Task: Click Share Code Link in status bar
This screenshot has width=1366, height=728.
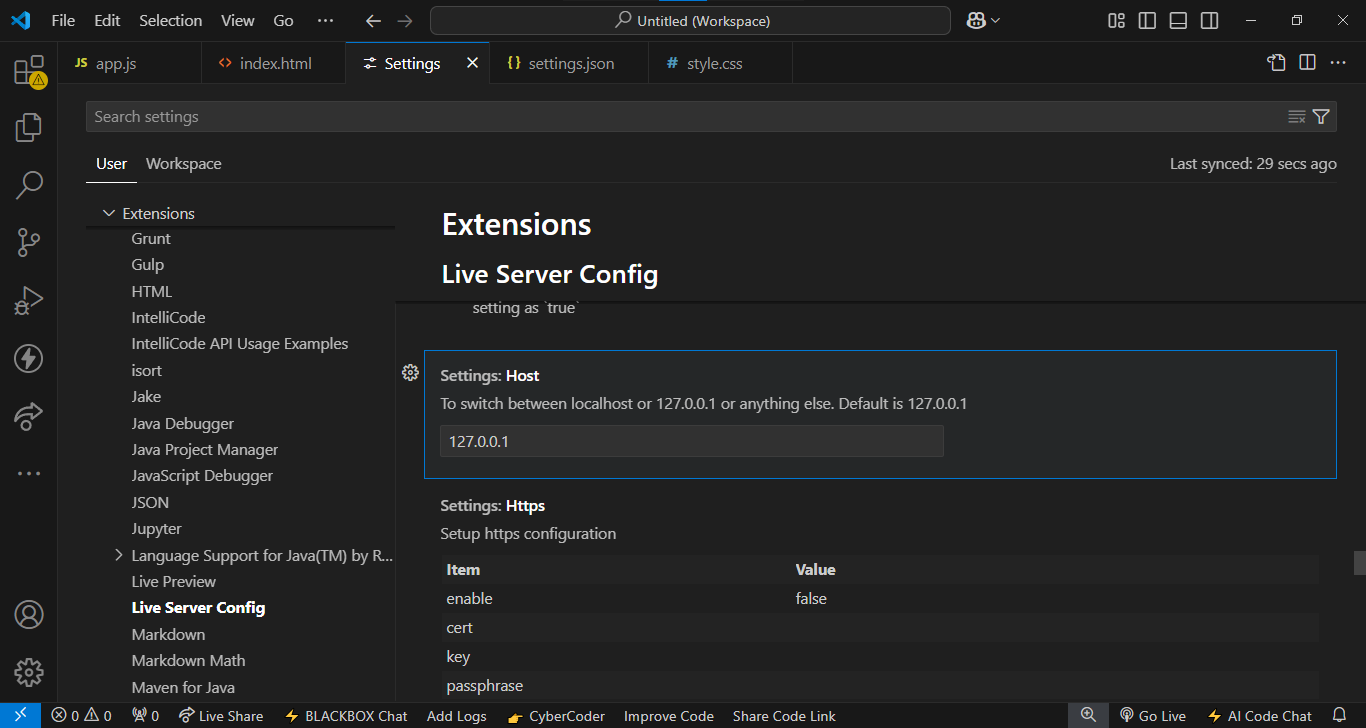Action: [784, 716]
